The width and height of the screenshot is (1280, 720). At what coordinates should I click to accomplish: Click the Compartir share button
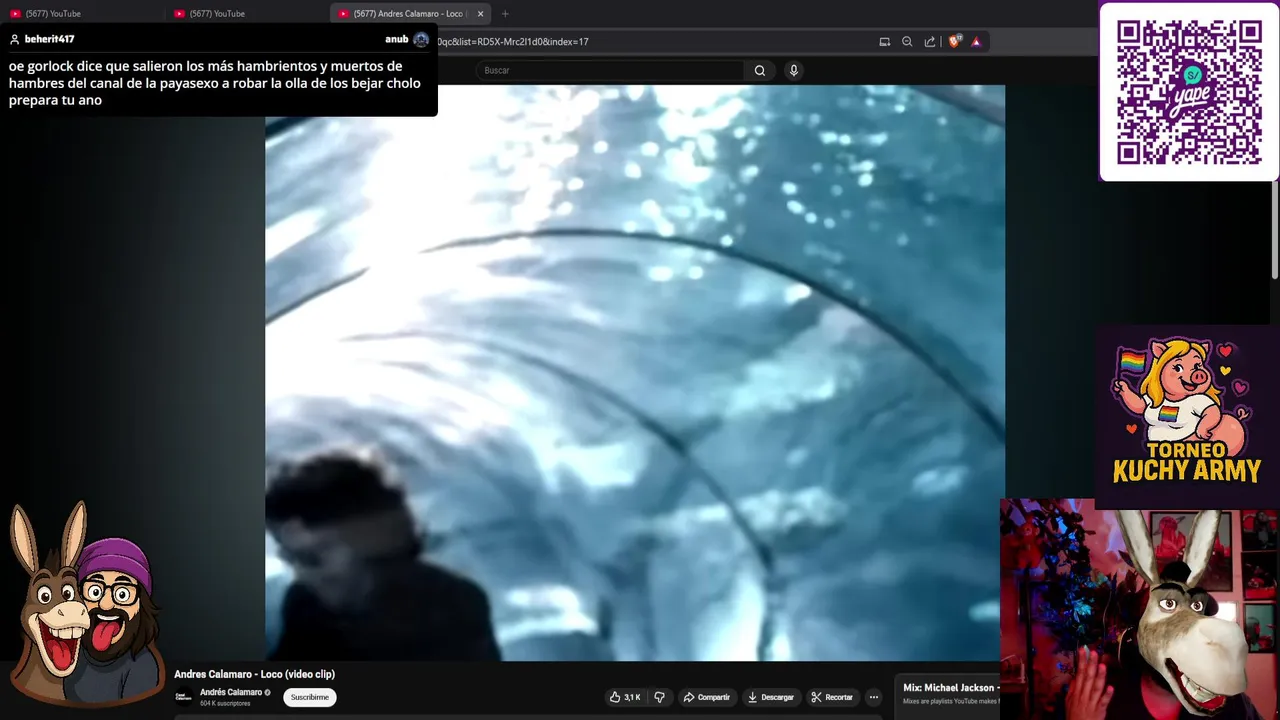pos(706,697)
